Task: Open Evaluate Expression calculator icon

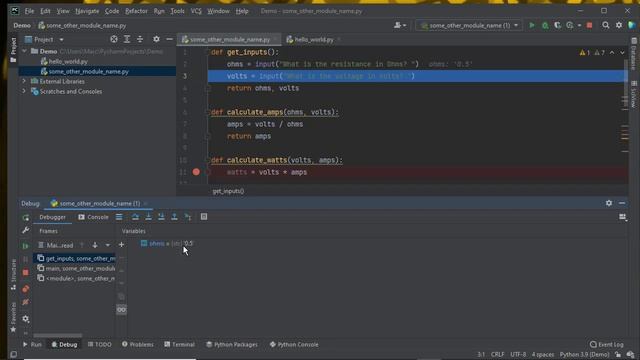Action: [x=204, y=217]
